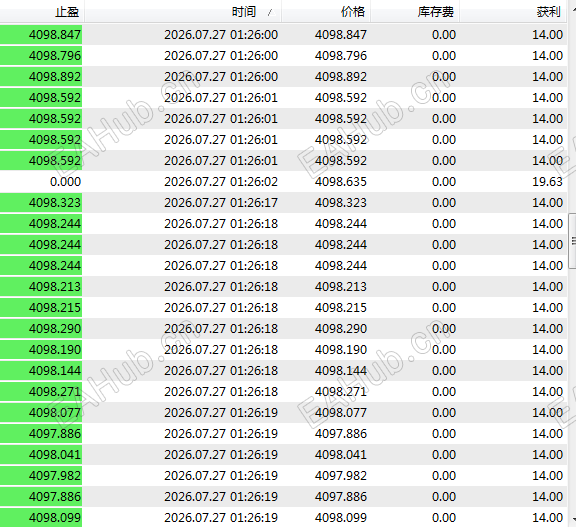The image size is (576, 527).
Task: Click 价格 column value 4098.190
Action: pyautogui.click(x=341, y=349)
